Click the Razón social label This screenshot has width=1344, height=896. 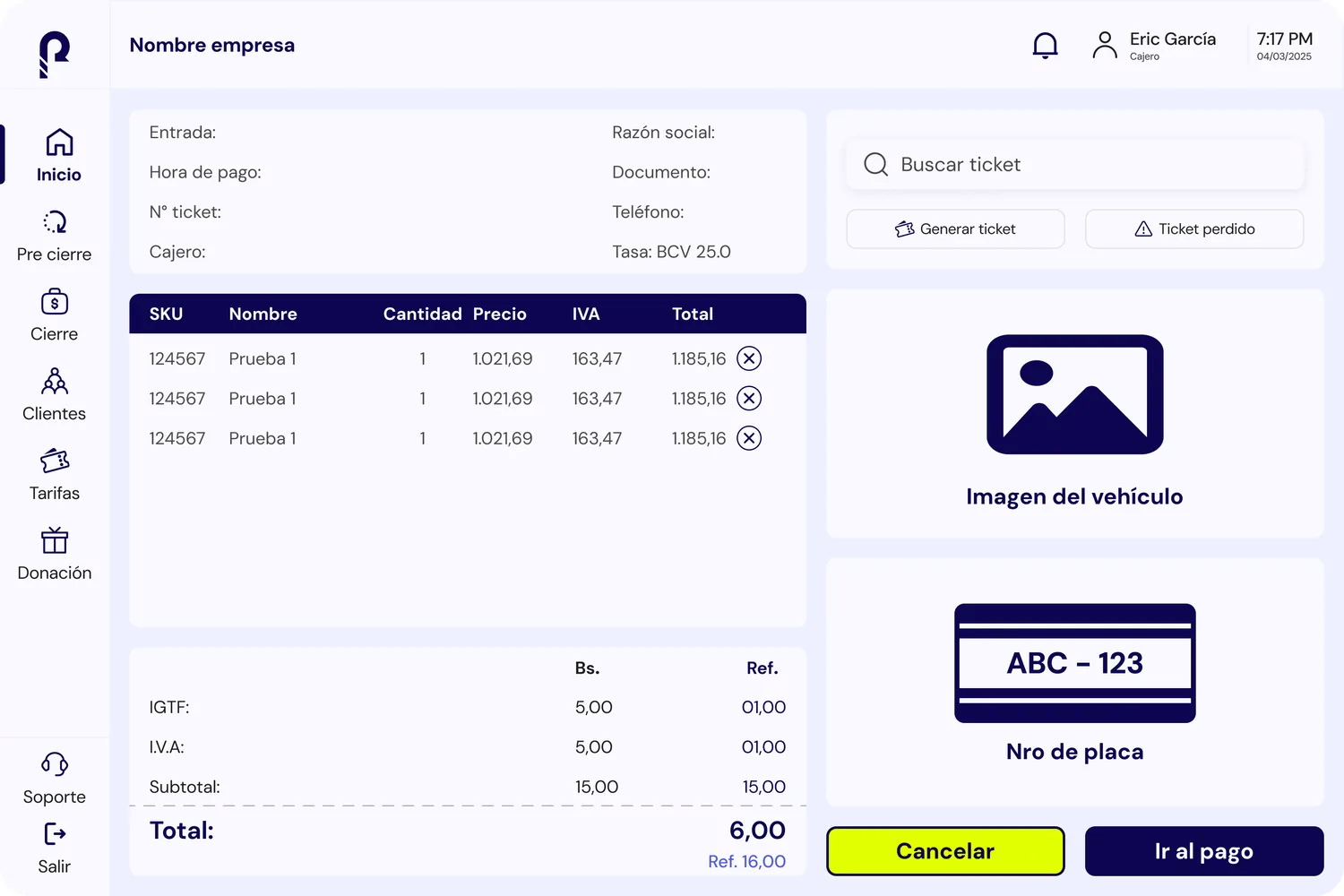pos(663,133)
